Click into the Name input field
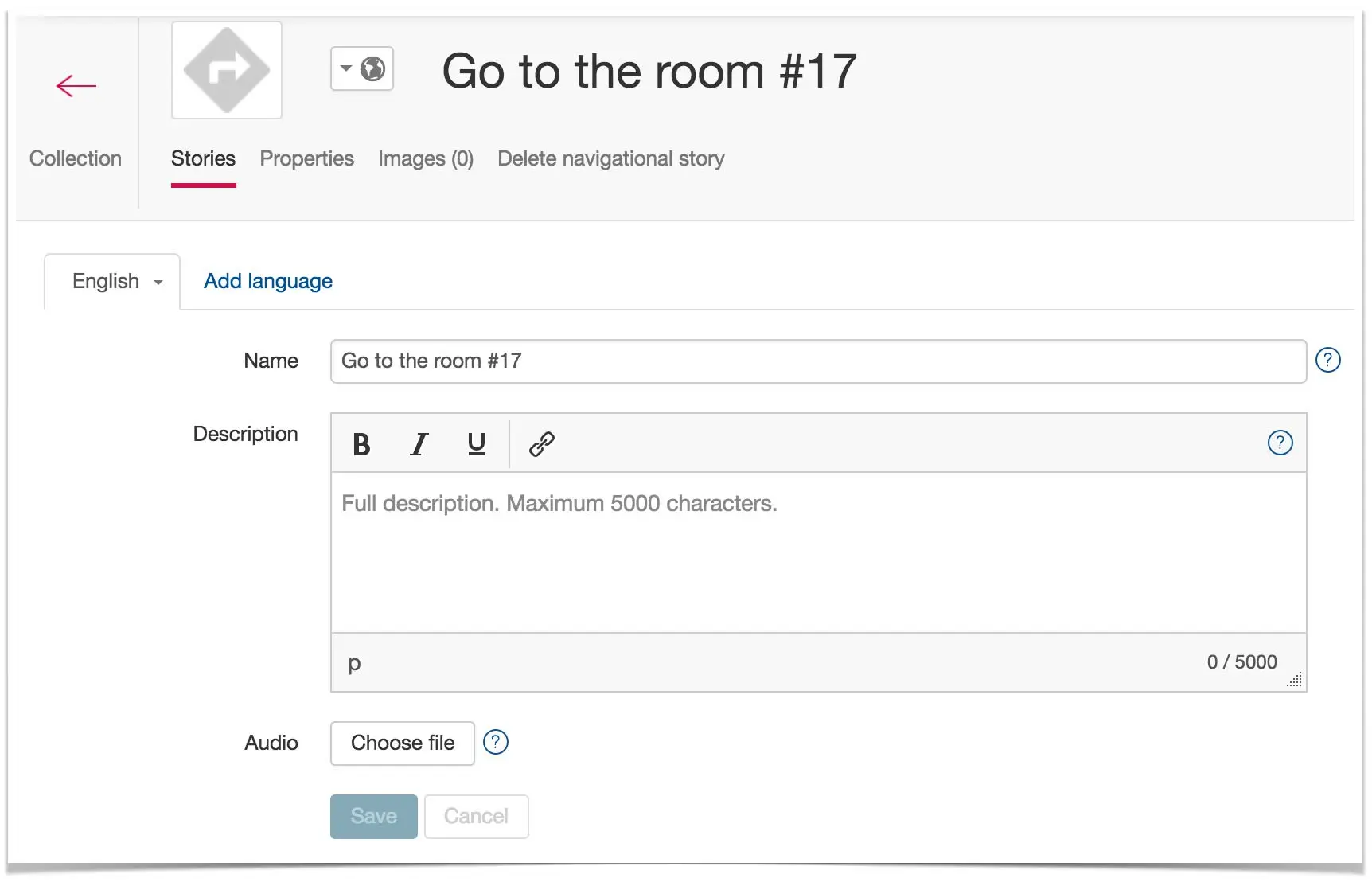 tap(817, 361)
